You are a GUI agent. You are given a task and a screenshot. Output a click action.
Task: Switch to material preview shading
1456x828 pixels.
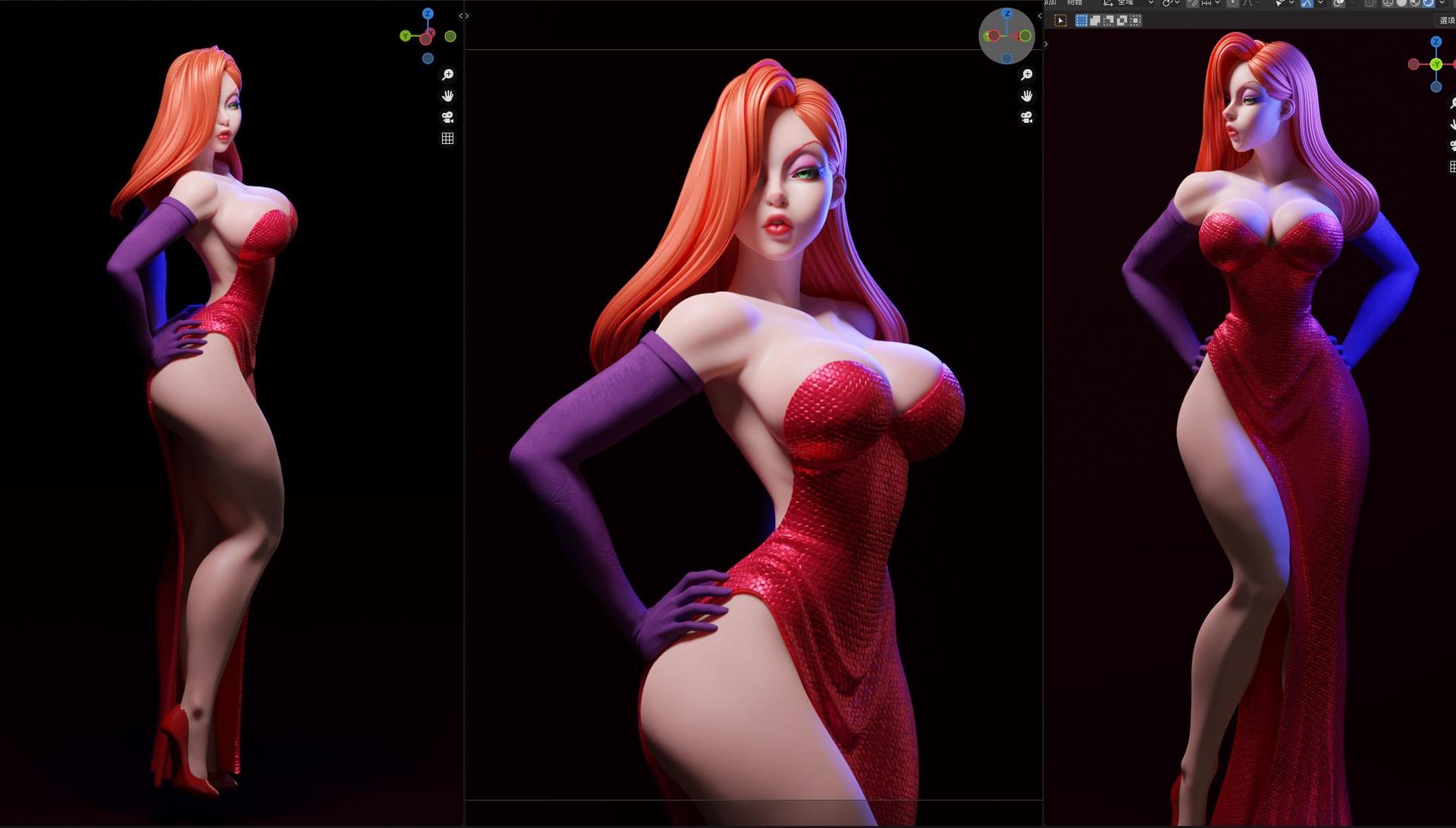click(1415, 2)
